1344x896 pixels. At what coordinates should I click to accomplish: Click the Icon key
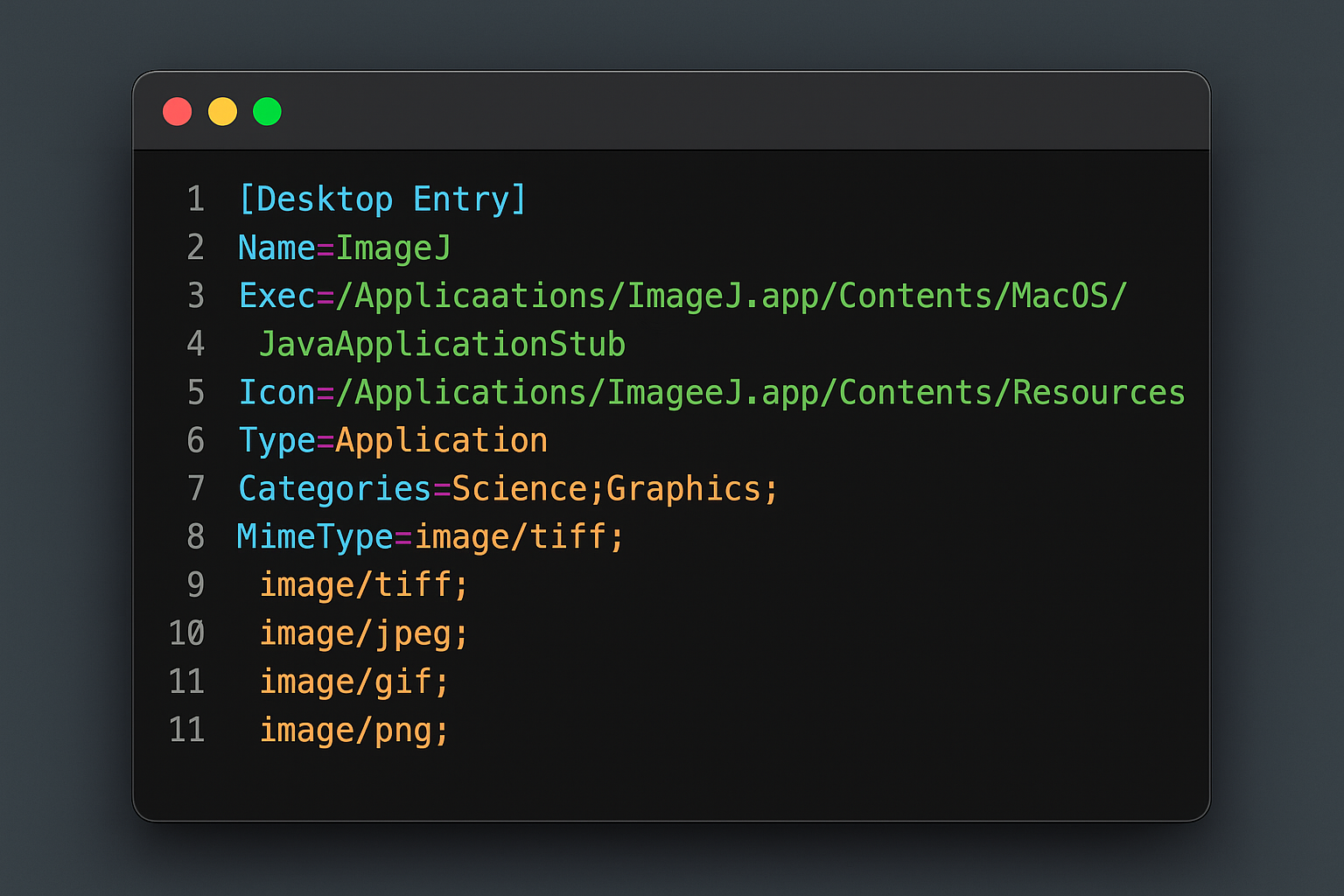point(276,392)
